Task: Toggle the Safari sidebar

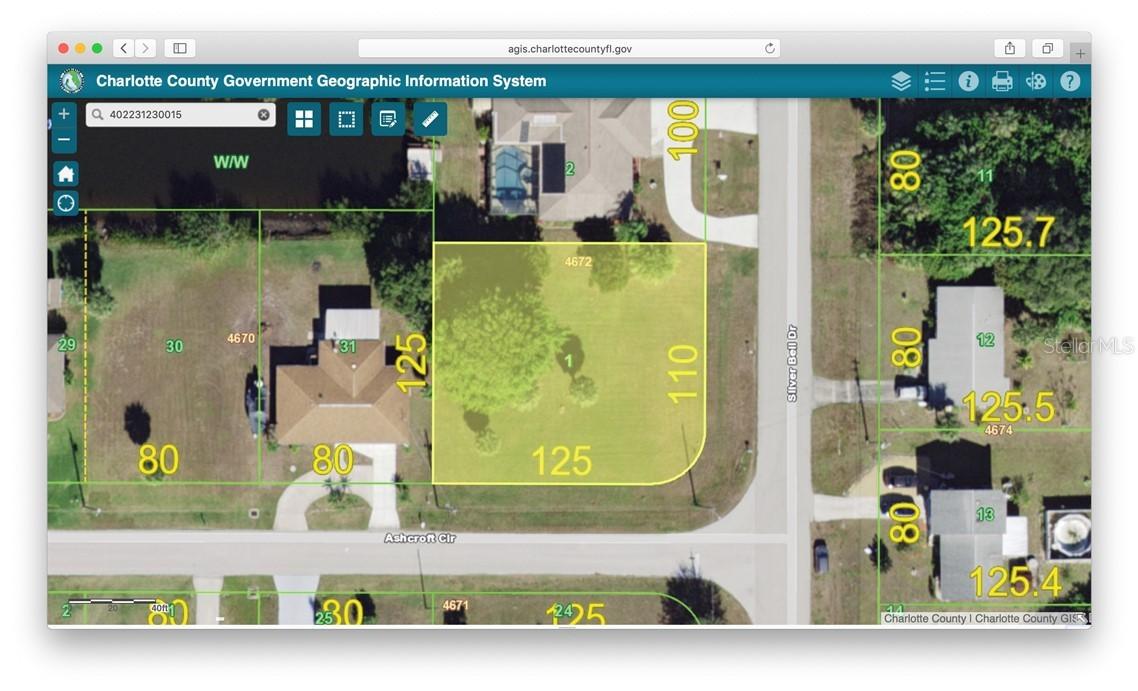Action: [x=180, y=48]
